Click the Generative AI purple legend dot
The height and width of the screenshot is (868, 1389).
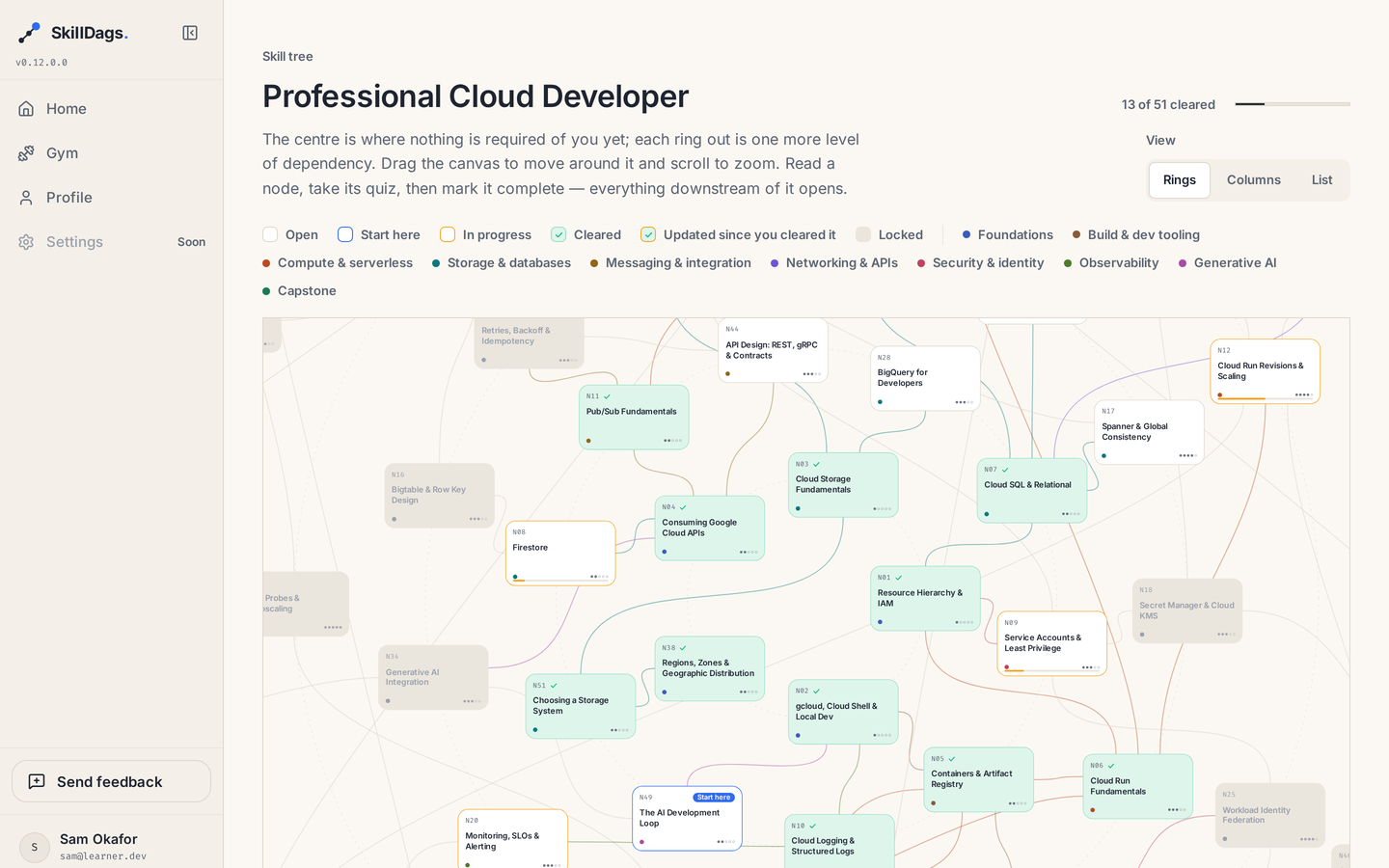pos(1183,262)
